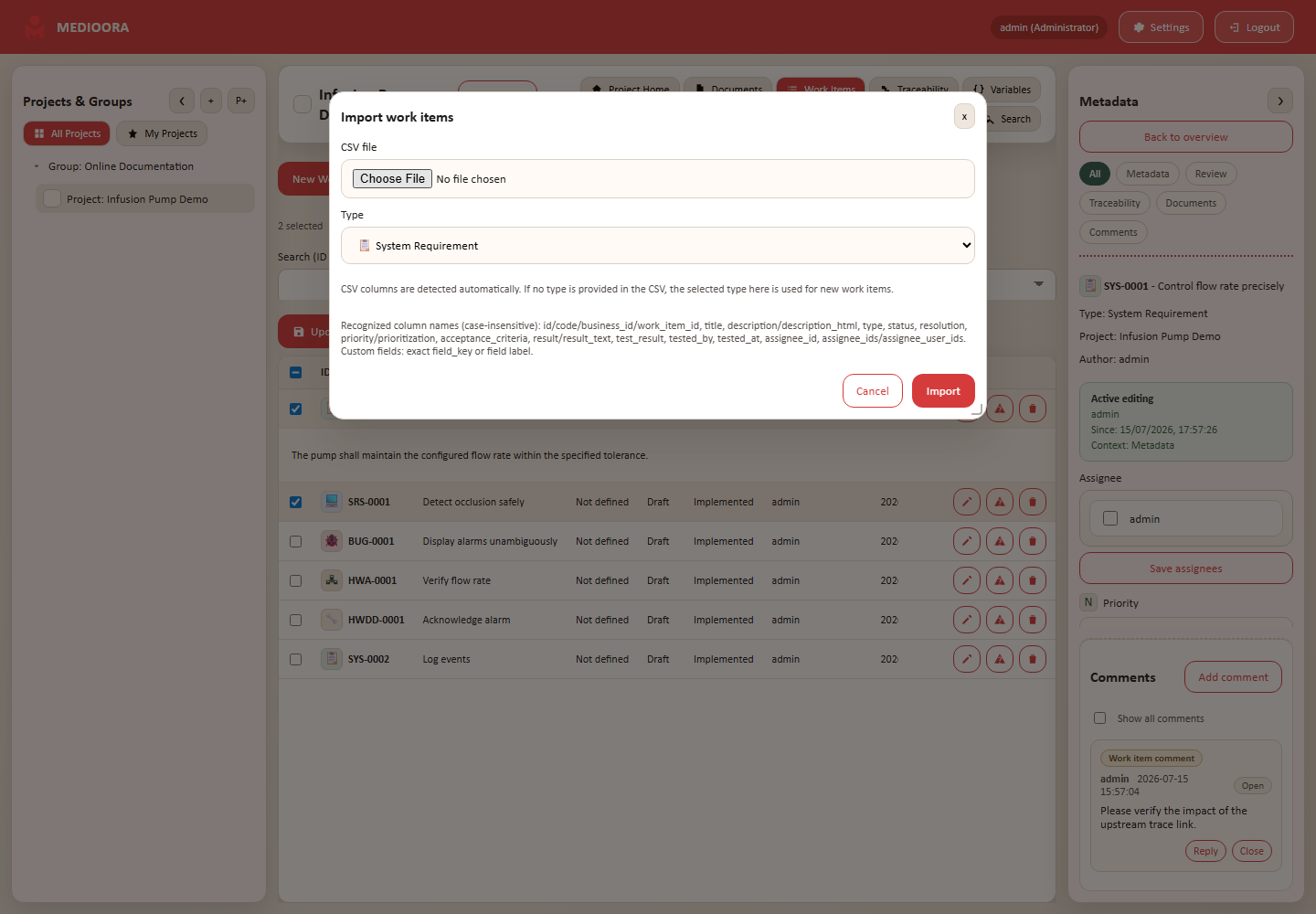This screenshot has width=1316, height=914.
Task: Click the HWA-0001 type icon
Action: [332, 580]
